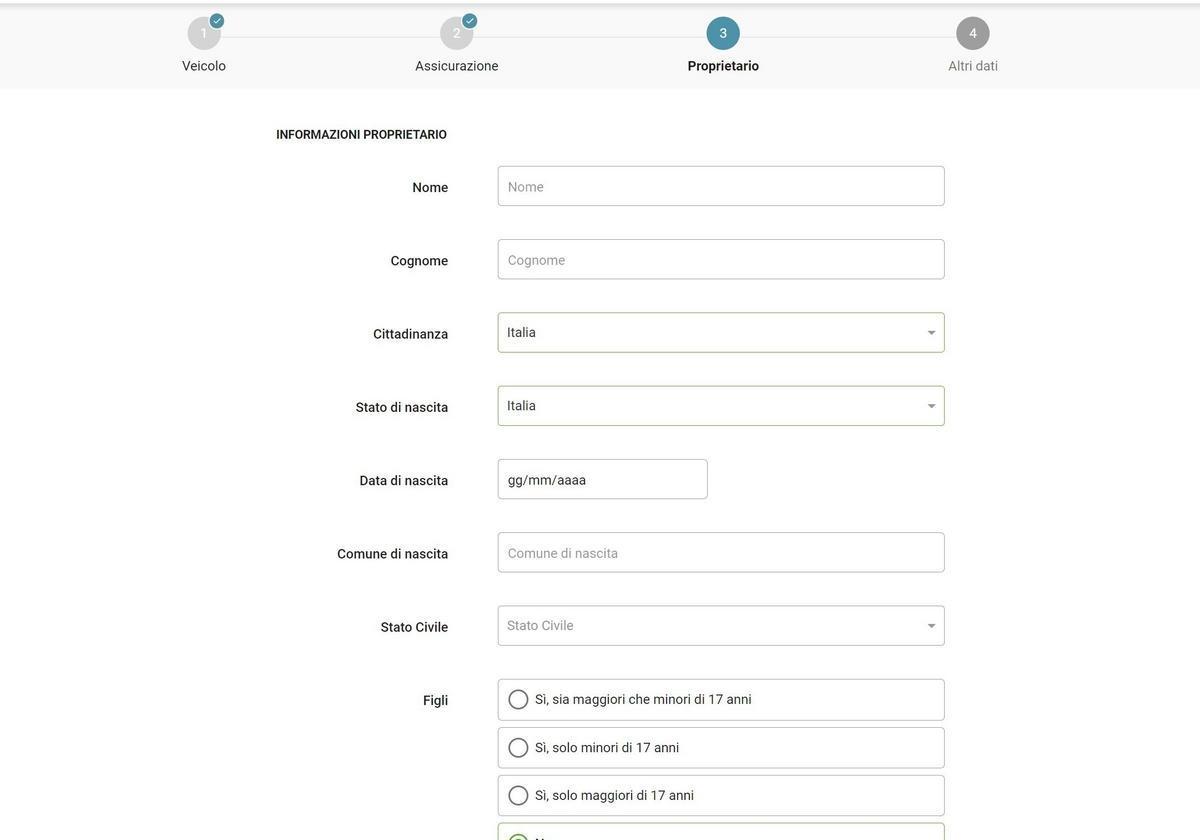Click the checkmark badge on step 1
The width and height of the screenshot is (1200, 840).
217,21
